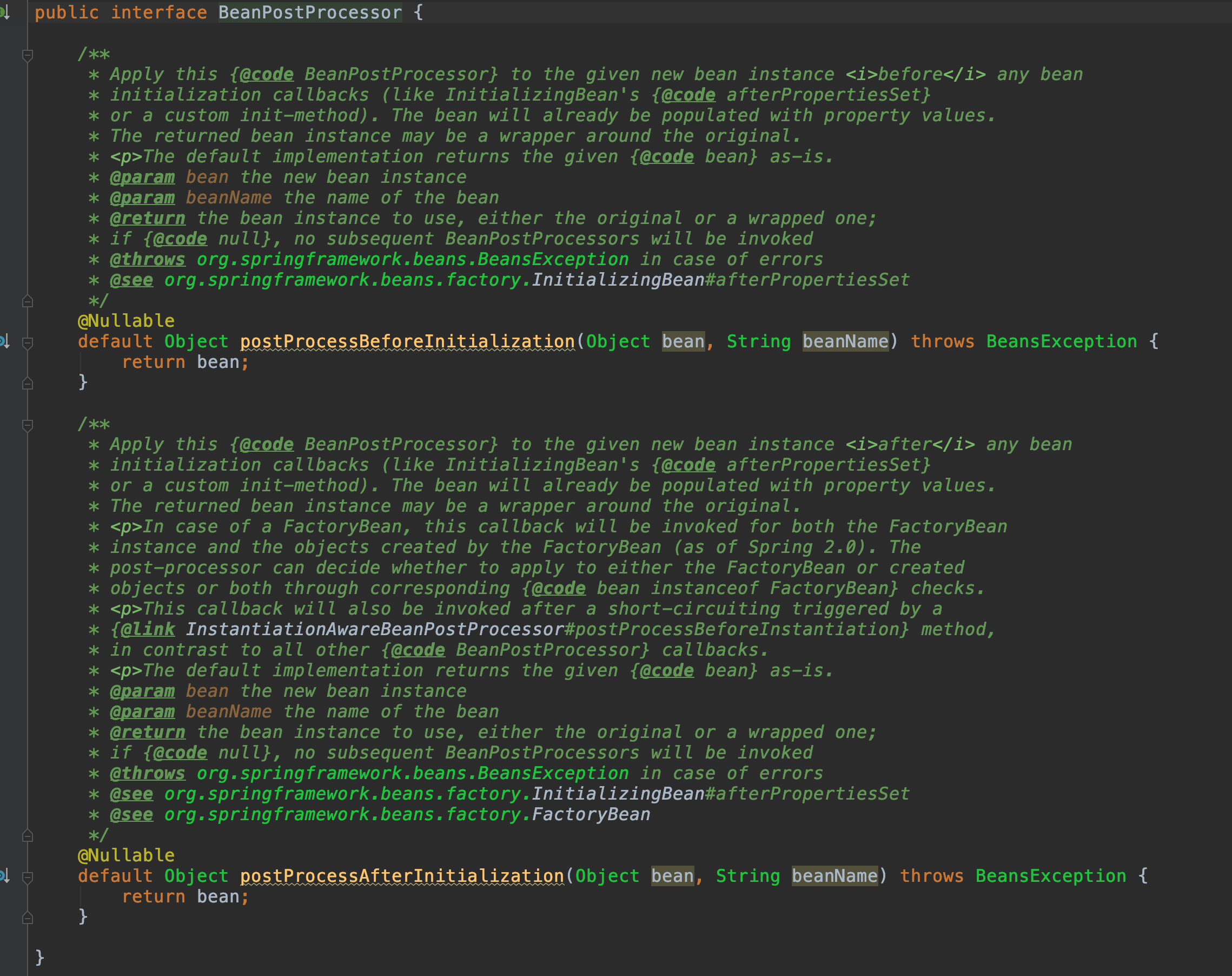Viewport: 1232px width, 976px height.
Task: Click BeansException in first method's throws clause
Action: point(1061,342)
